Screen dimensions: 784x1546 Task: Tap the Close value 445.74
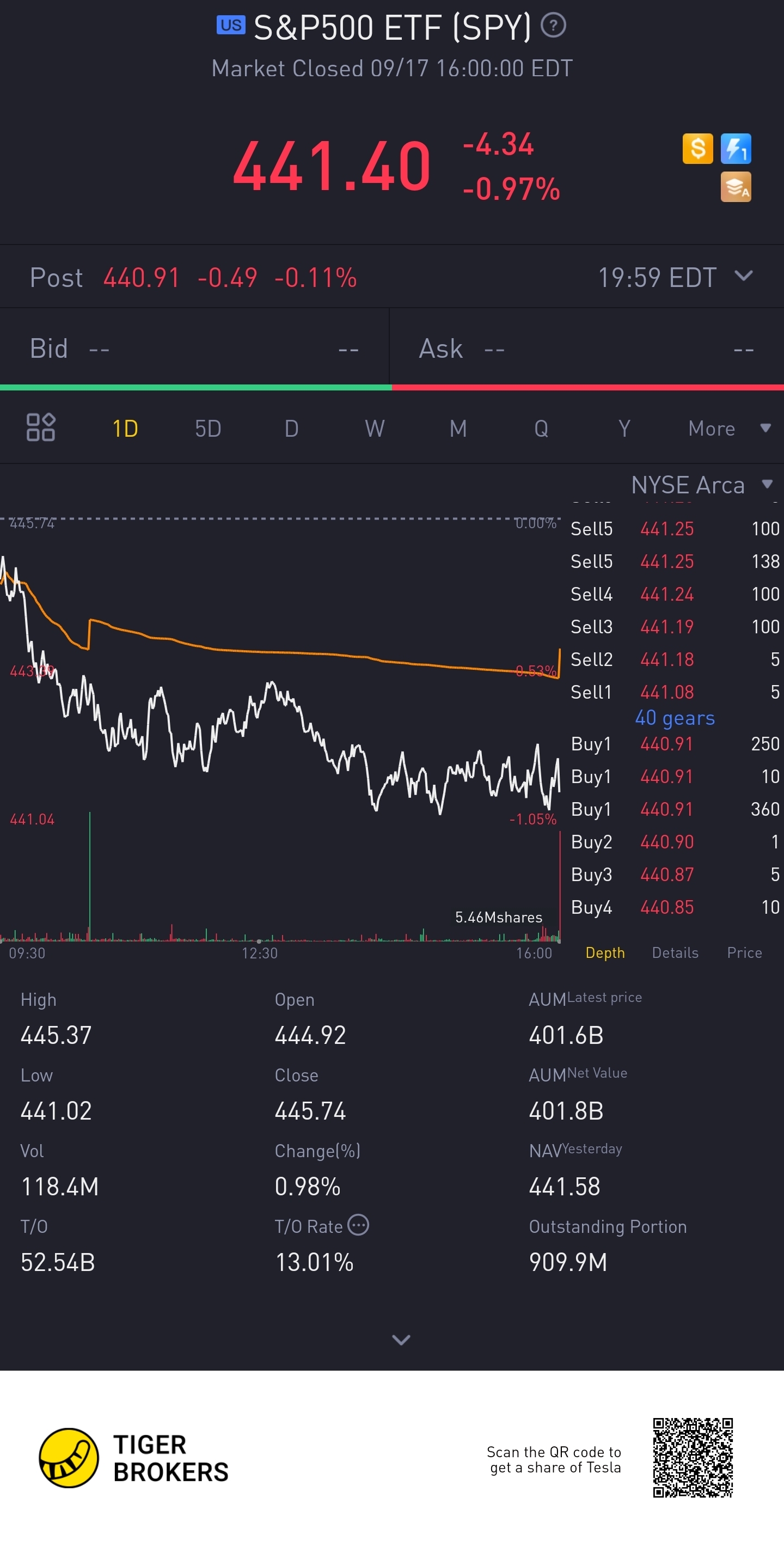click(x=310, y=1111)
